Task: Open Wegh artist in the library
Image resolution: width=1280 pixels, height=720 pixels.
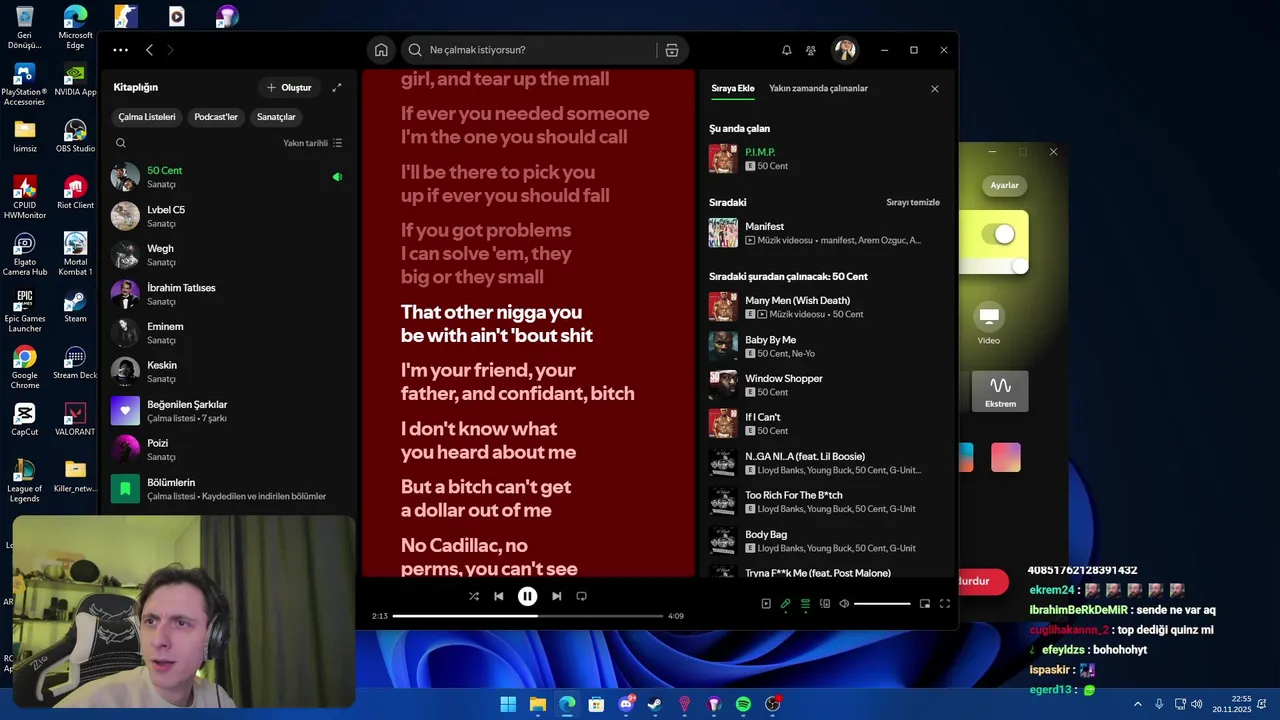Action: 228,255
